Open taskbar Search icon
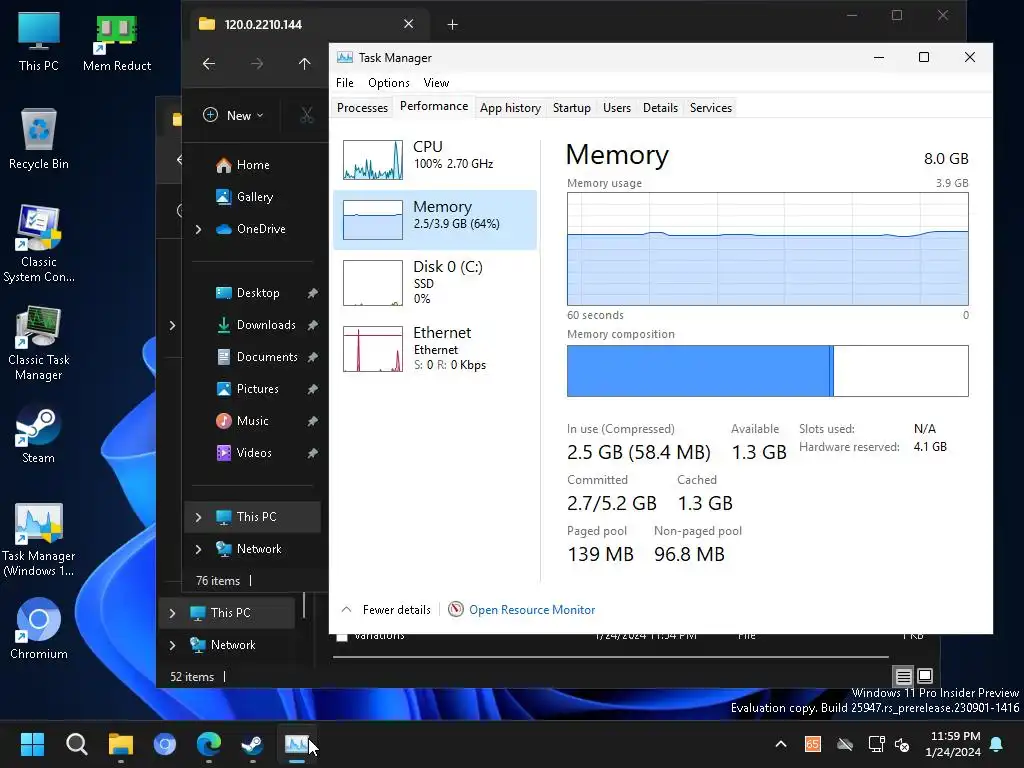The height and width of the screenshot is (768, 1024). point(76,744)
